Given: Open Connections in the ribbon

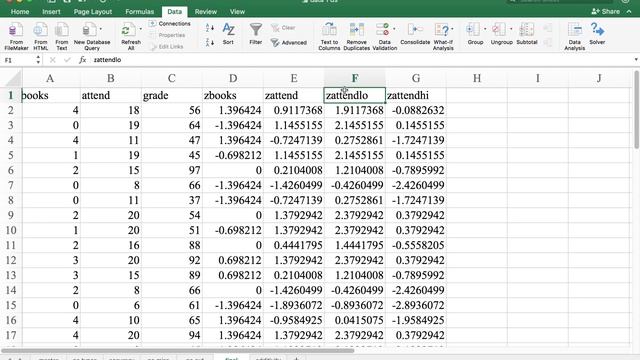Looking at the screenshot, I should coord(170,24).
